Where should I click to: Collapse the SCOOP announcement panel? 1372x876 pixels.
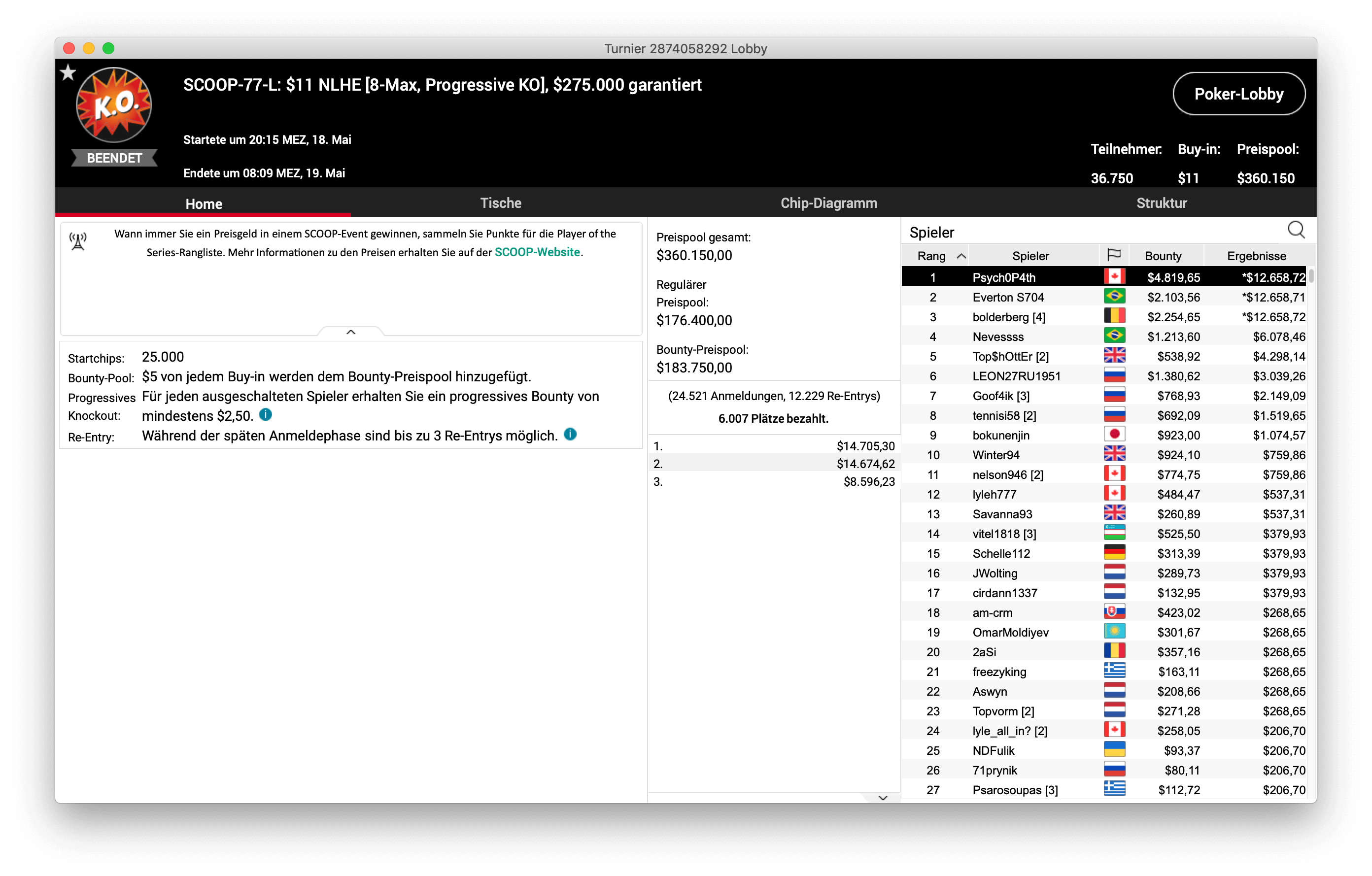pos(351,332)
